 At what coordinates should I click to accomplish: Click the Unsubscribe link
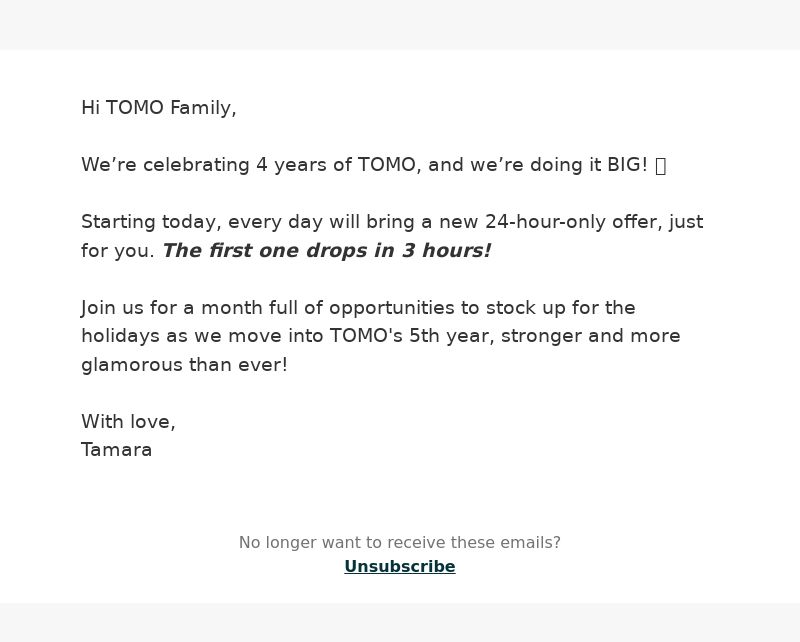click(x=399, y=566)
